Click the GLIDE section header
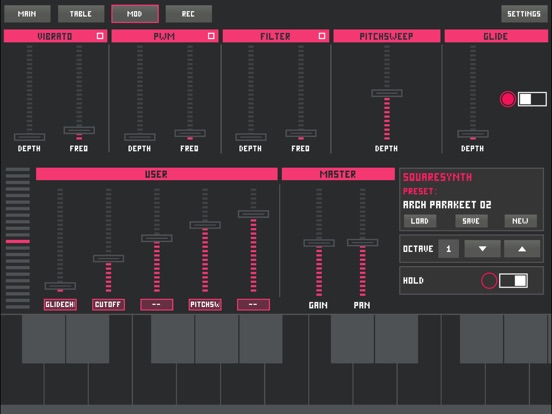 click(496, 36)
